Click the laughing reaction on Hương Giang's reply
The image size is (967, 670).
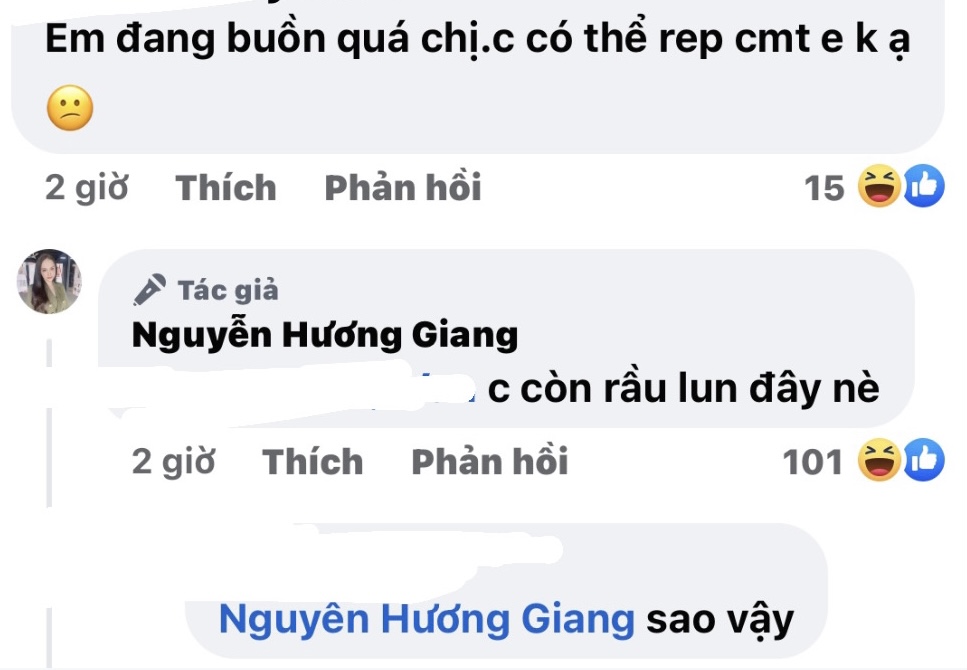tap(880, 460)
